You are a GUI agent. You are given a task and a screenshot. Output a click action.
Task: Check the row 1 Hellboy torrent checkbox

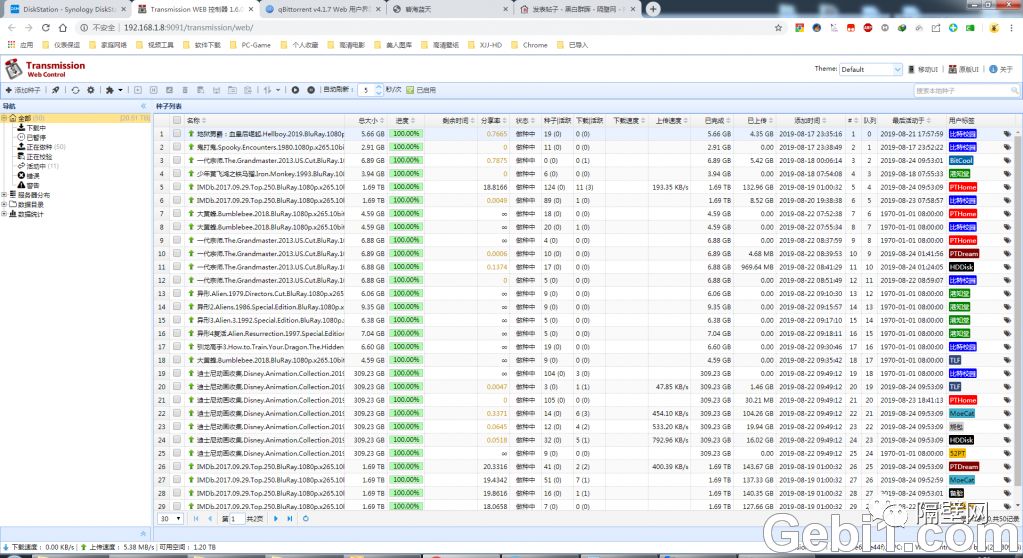click(177, 133)
